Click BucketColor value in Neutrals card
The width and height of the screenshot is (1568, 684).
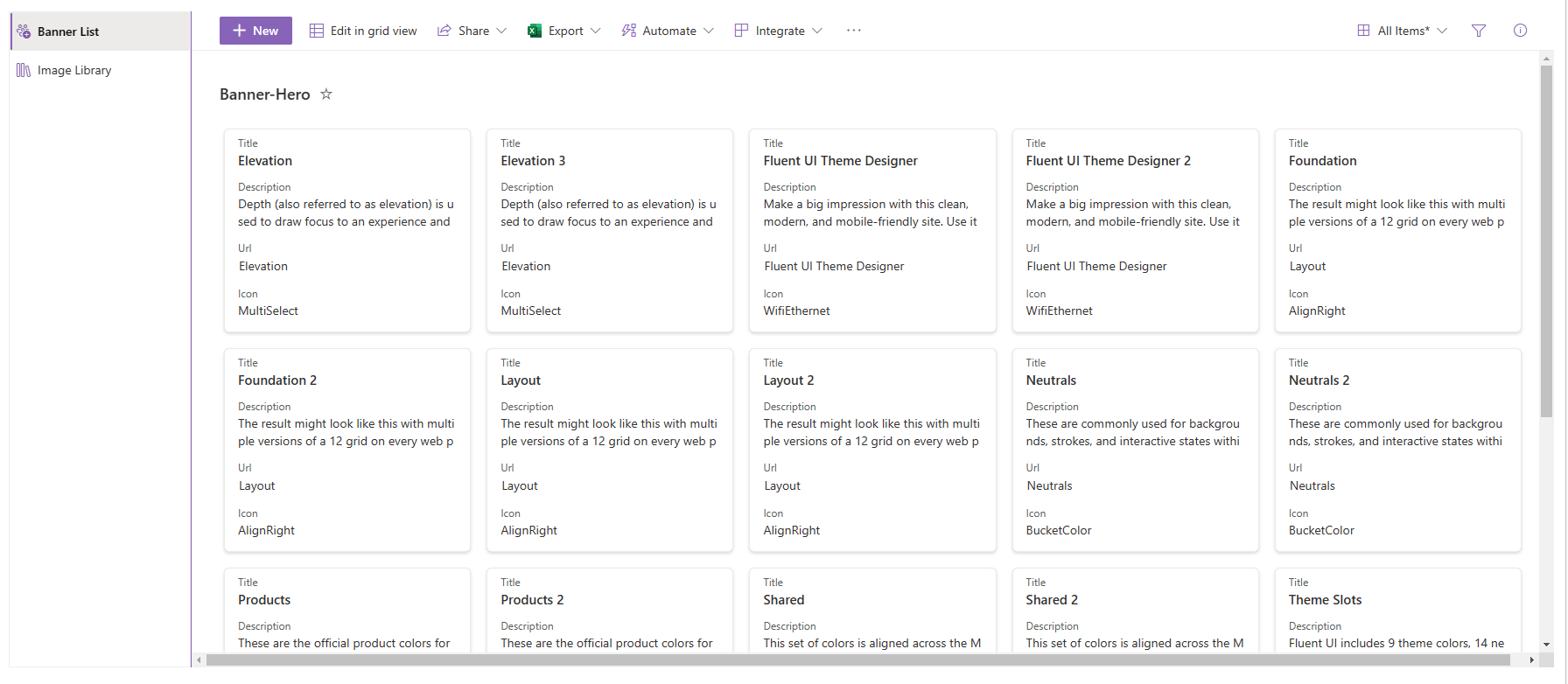(x=1059, y=530)
